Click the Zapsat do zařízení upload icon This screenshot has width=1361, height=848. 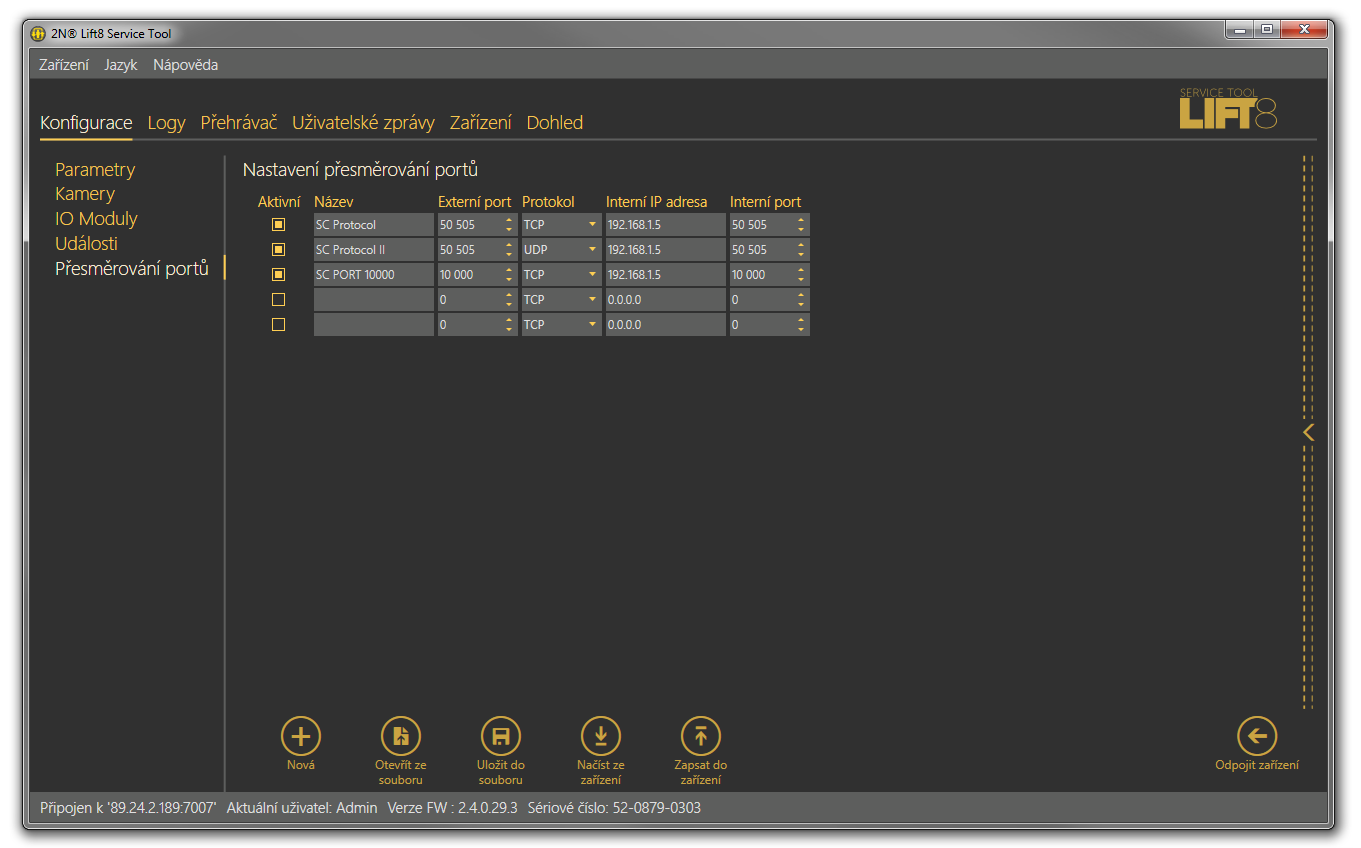point(700,736)
